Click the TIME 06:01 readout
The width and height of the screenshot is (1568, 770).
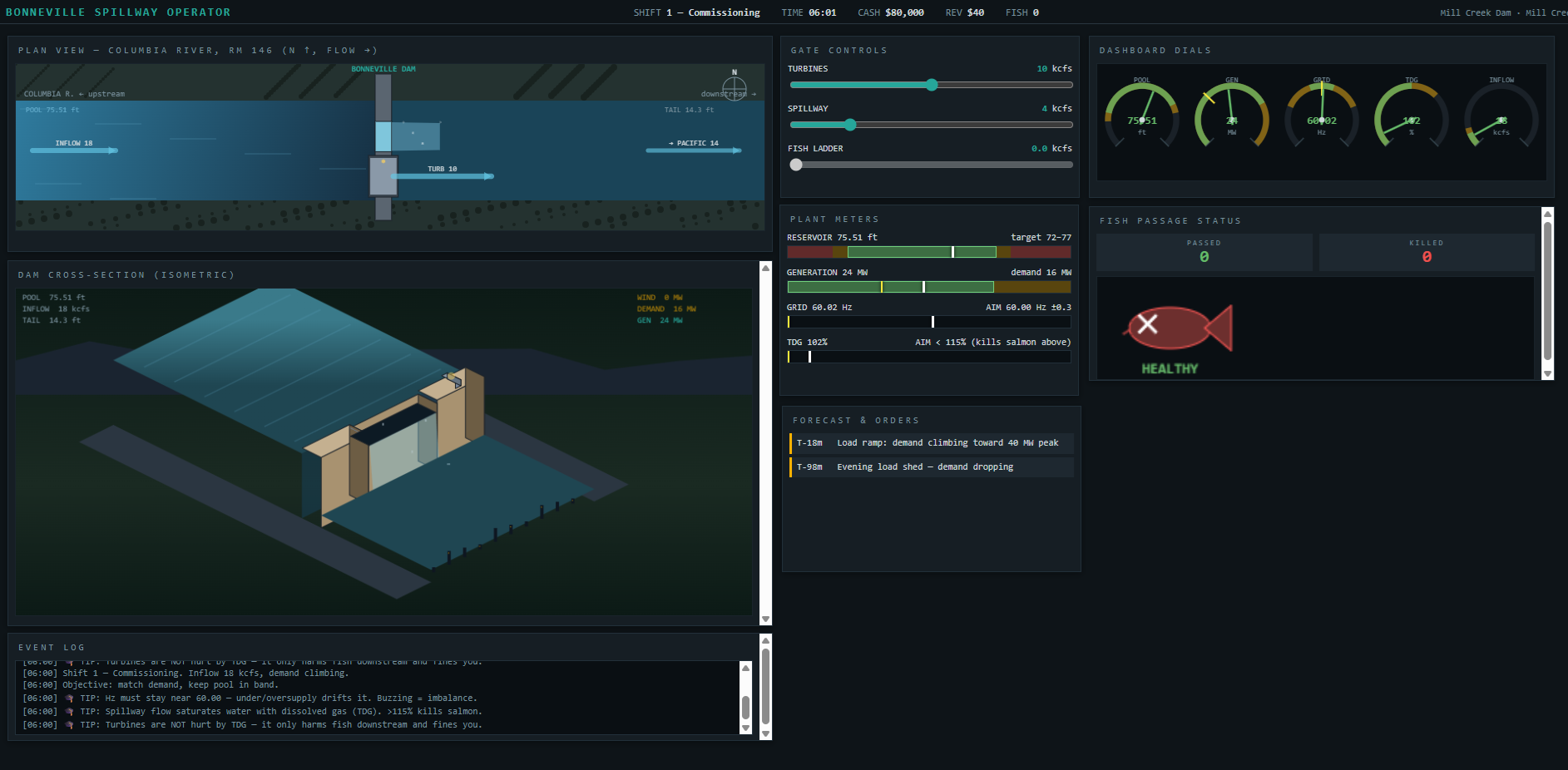point(809,12)
